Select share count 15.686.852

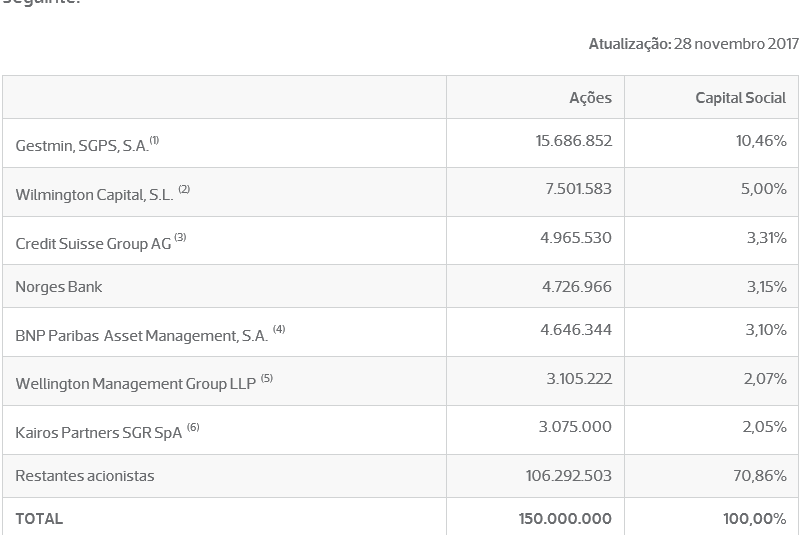574,141
